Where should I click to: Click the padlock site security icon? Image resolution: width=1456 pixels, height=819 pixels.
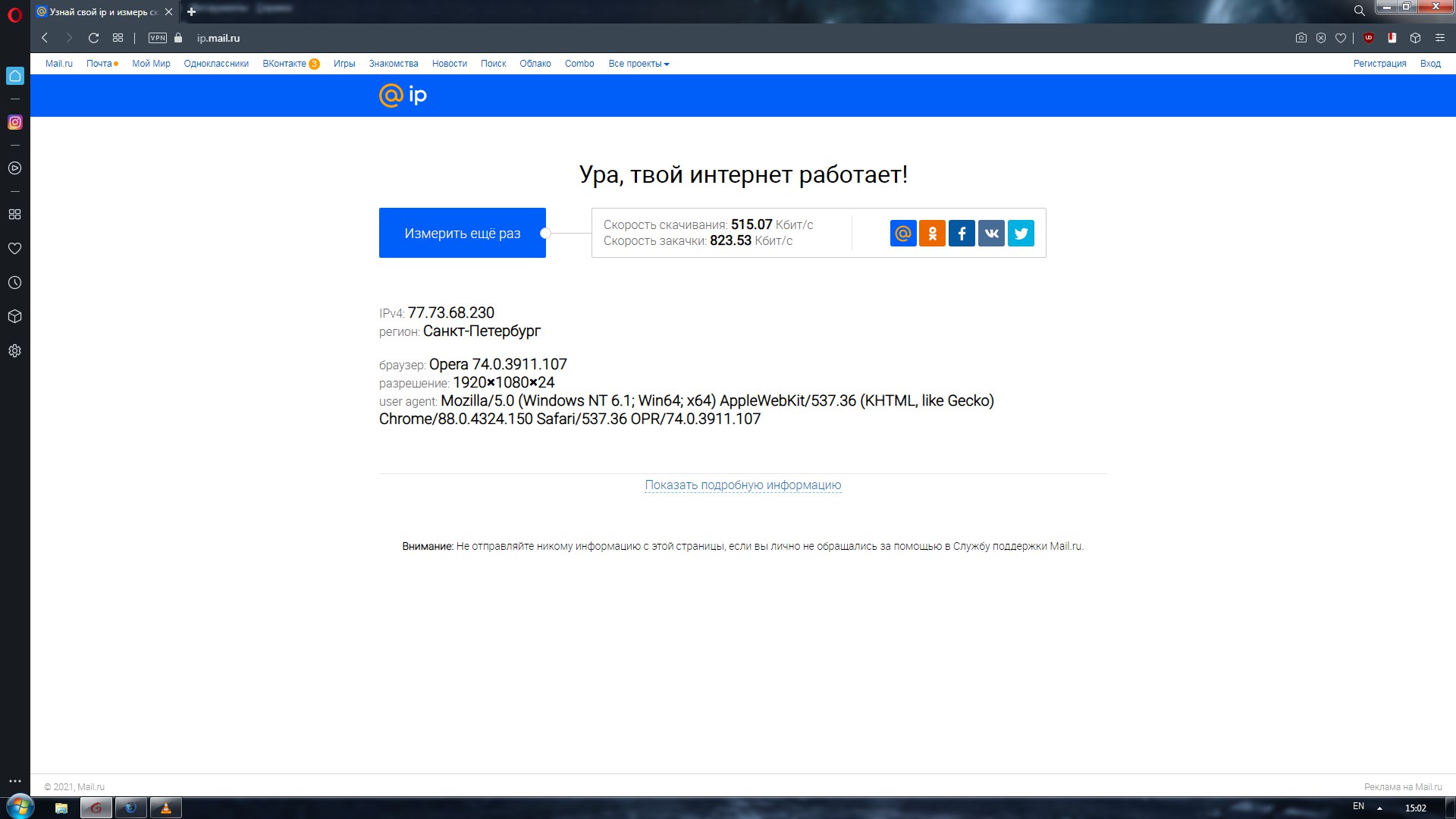coord(178,38)
